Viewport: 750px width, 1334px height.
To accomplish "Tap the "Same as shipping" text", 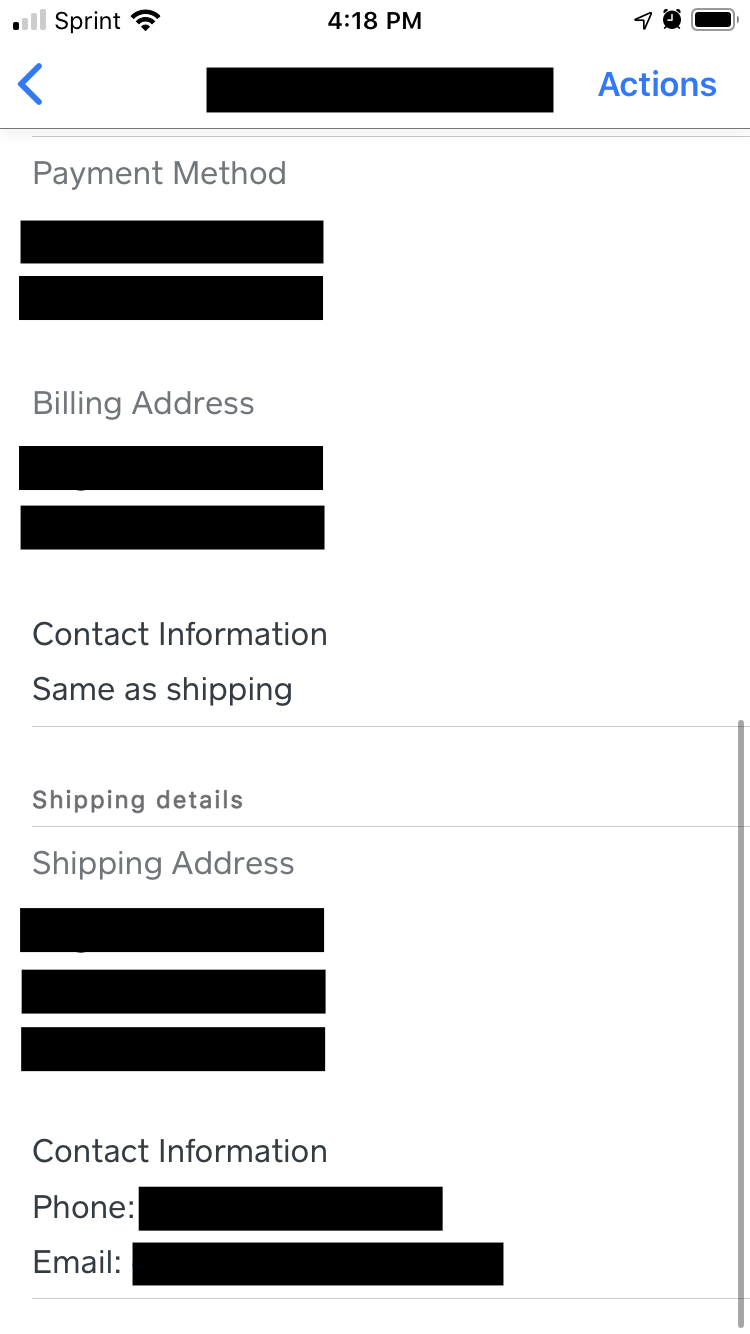I will pyautogui.click(x=162, y=689).
